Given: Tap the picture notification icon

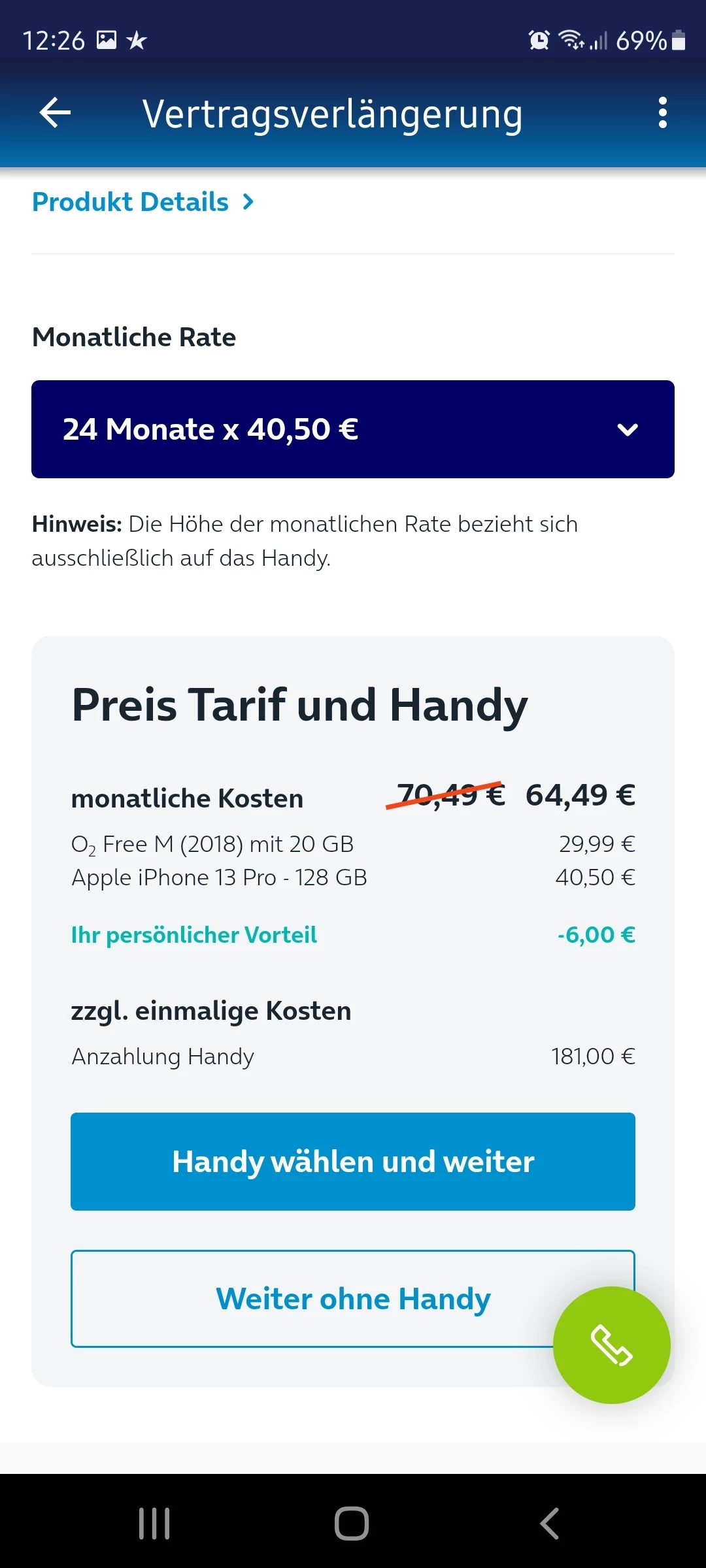Looking at the screenshot, I should point(107,41).
